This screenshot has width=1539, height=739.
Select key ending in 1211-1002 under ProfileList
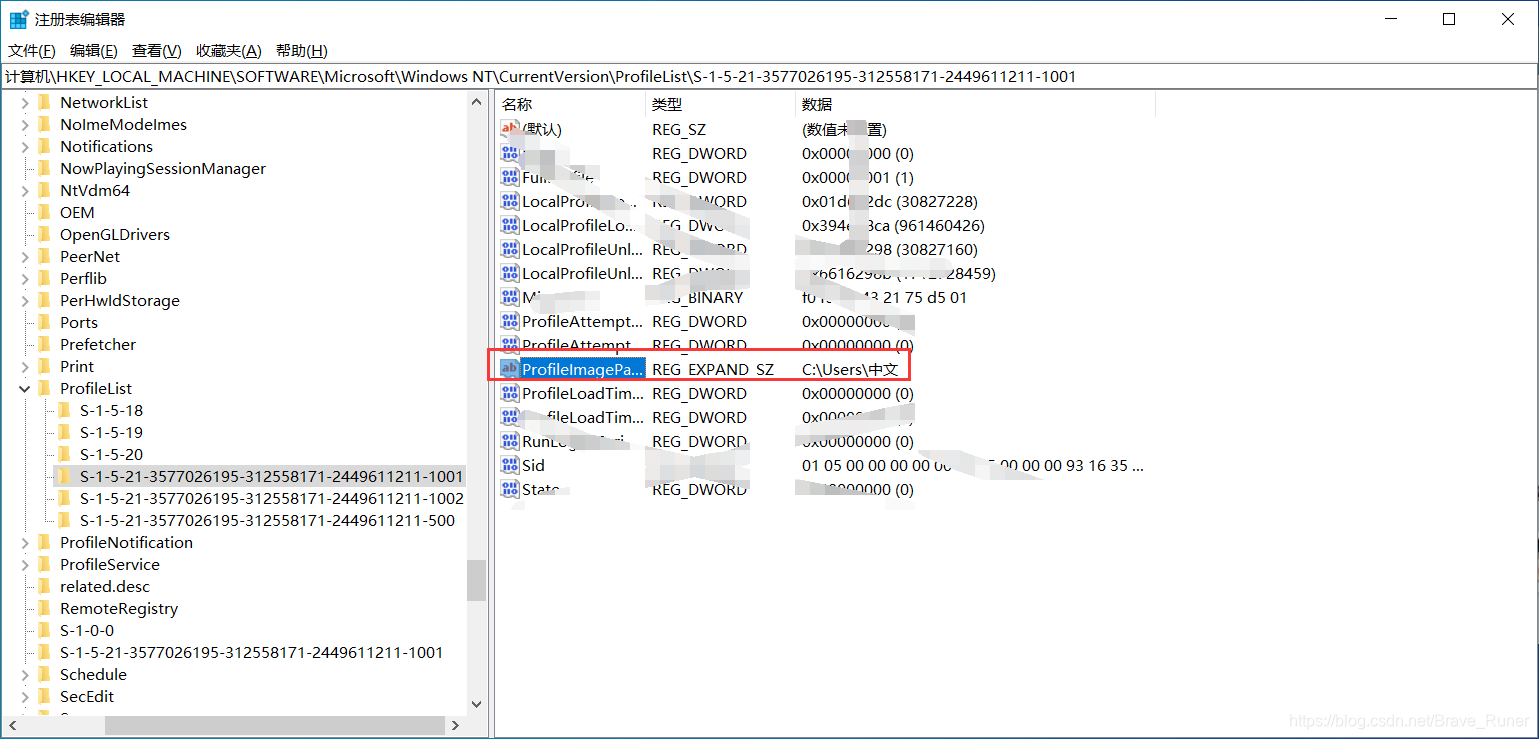point(271,498)
